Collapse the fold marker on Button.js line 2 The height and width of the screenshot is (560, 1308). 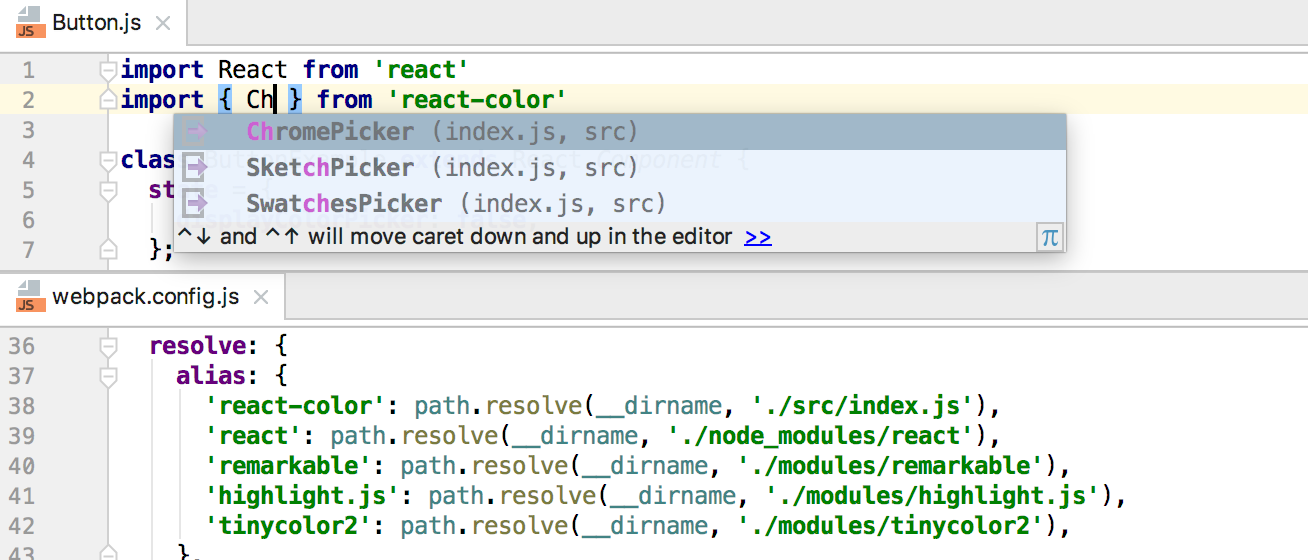click(x=108, y=100)
